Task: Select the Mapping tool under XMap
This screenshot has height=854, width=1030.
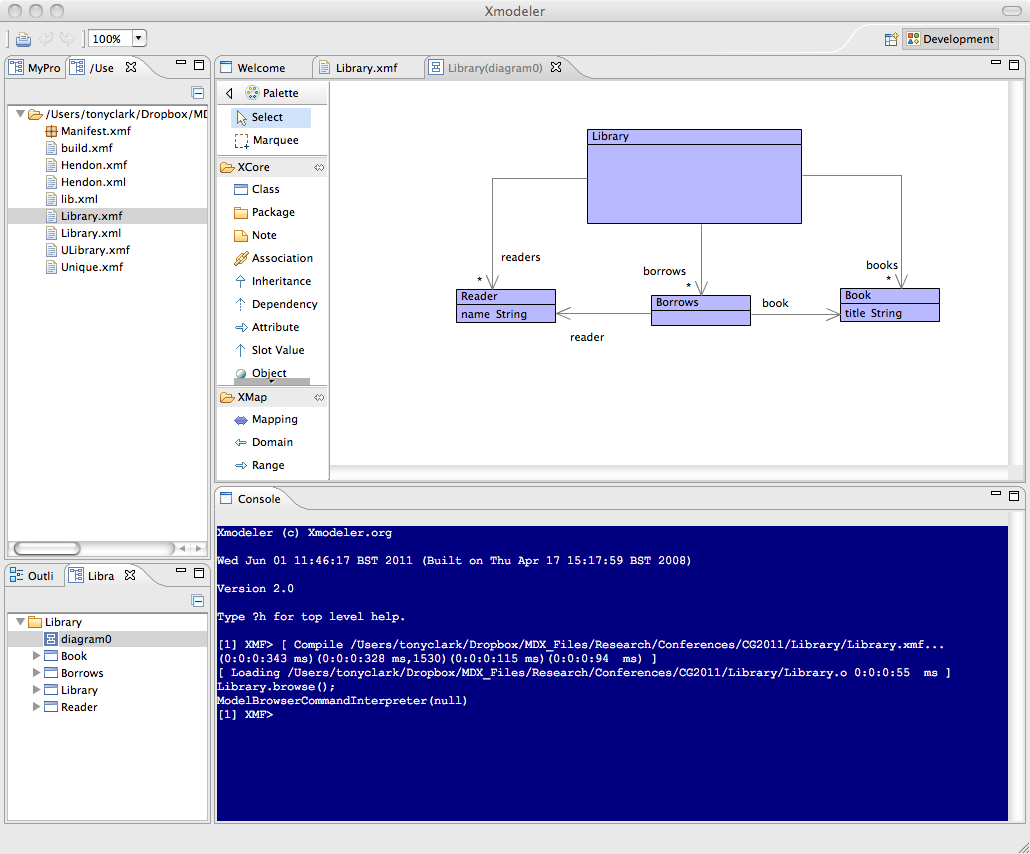Action: [274, 419]
